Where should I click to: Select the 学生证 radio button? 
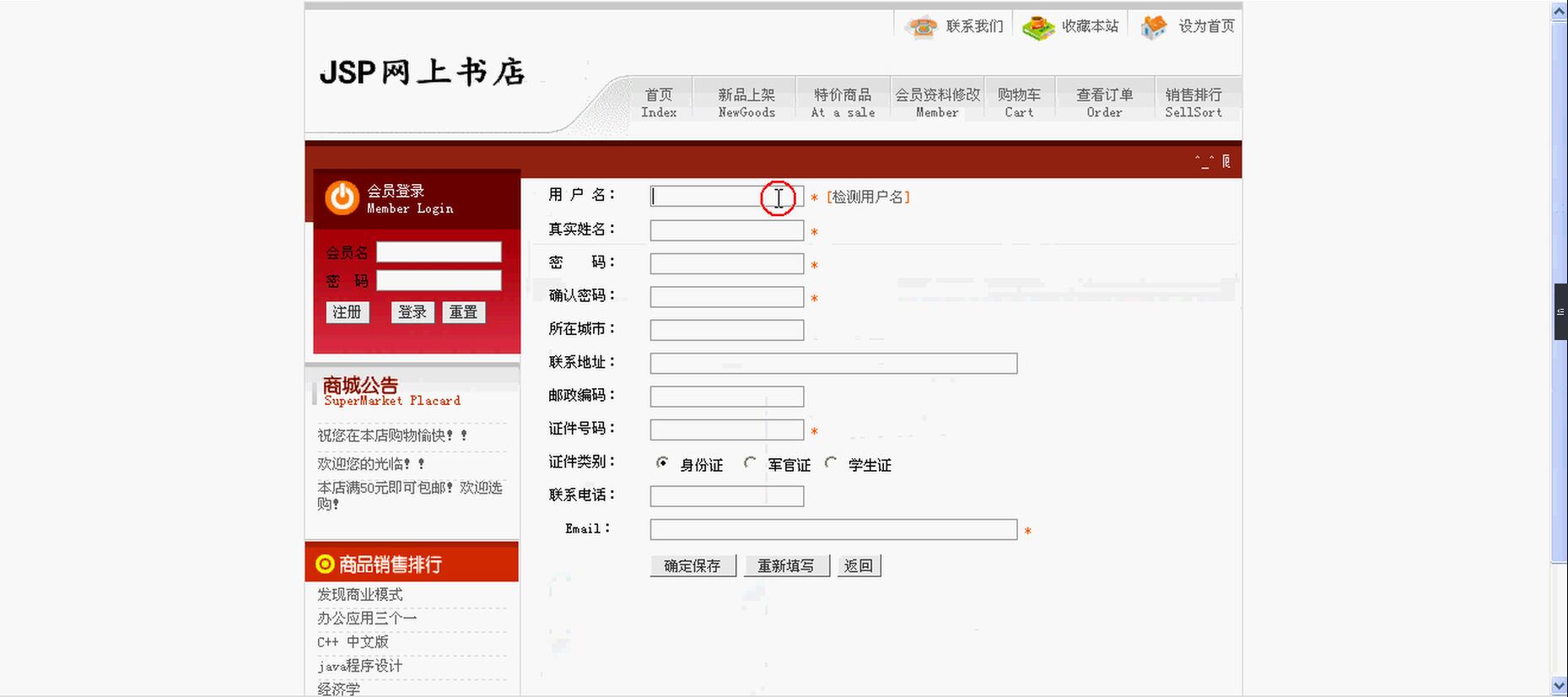coord(831,462)
